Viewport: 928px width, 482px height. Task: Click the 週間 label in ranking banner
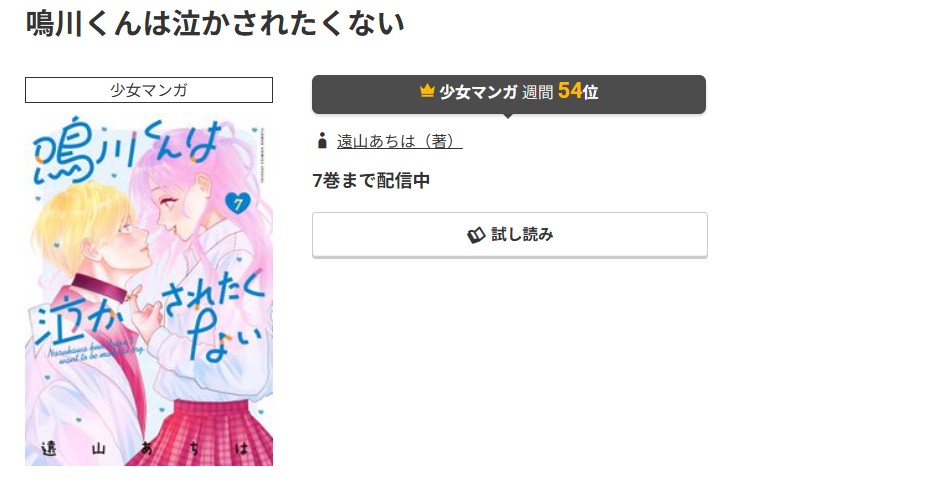(x=537, y=92)
